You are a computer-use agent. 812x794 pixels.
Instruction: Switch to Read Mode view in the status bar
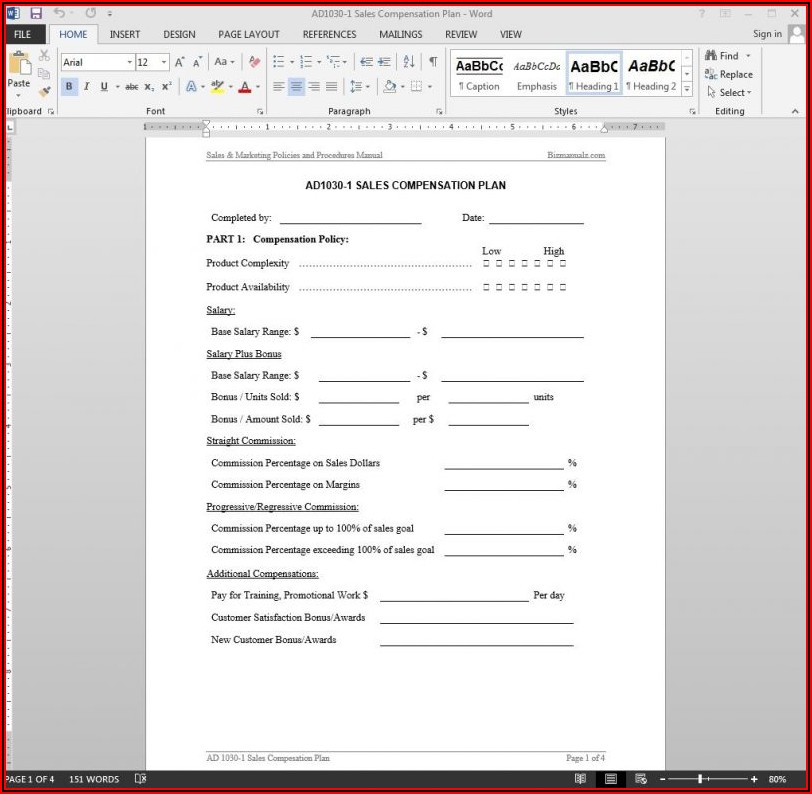tap(580, 779)
